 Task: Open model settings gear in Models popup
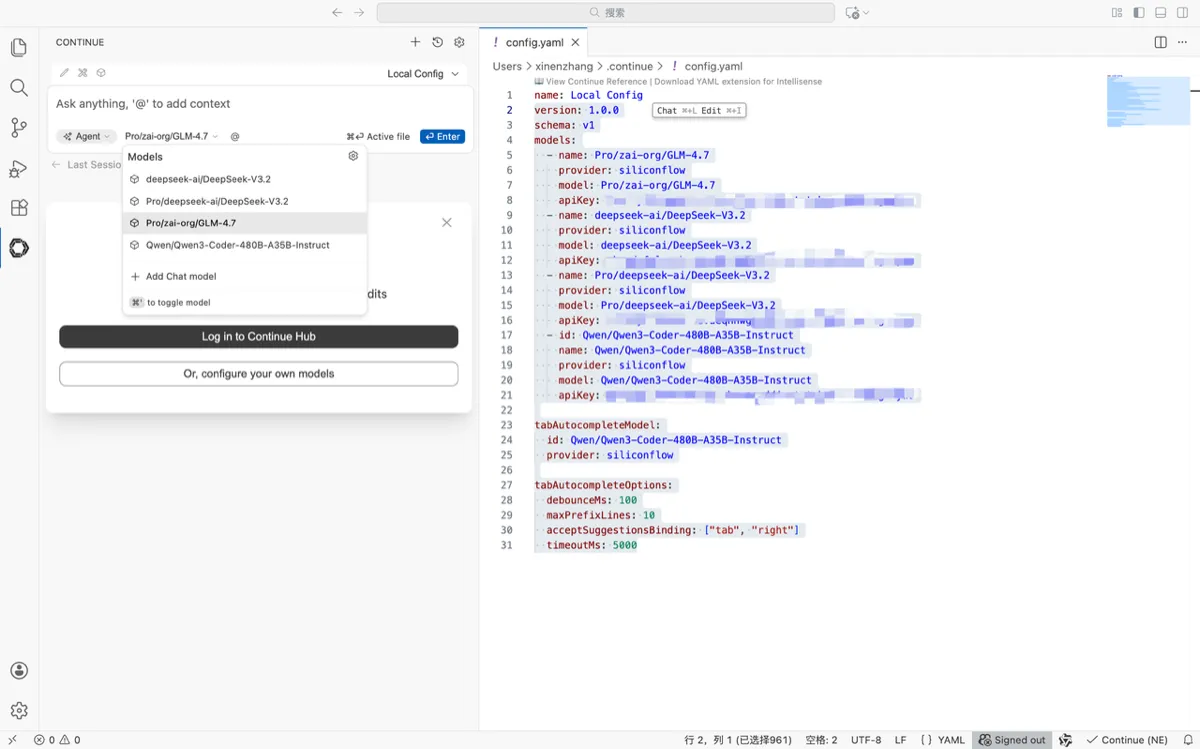pos(353,156)
